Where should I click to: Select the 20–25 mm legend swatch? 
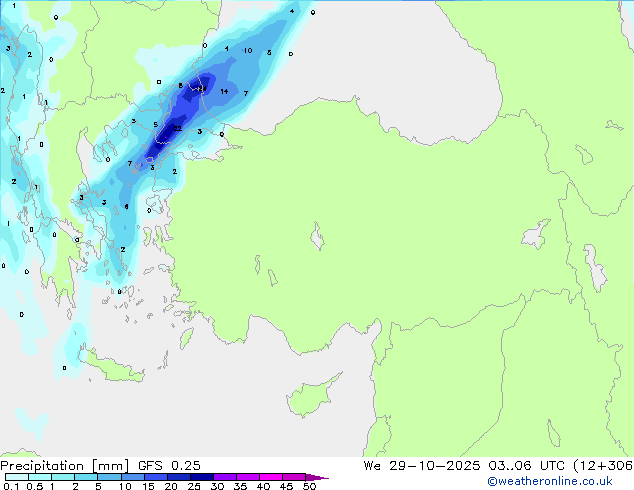click(178, 477)
